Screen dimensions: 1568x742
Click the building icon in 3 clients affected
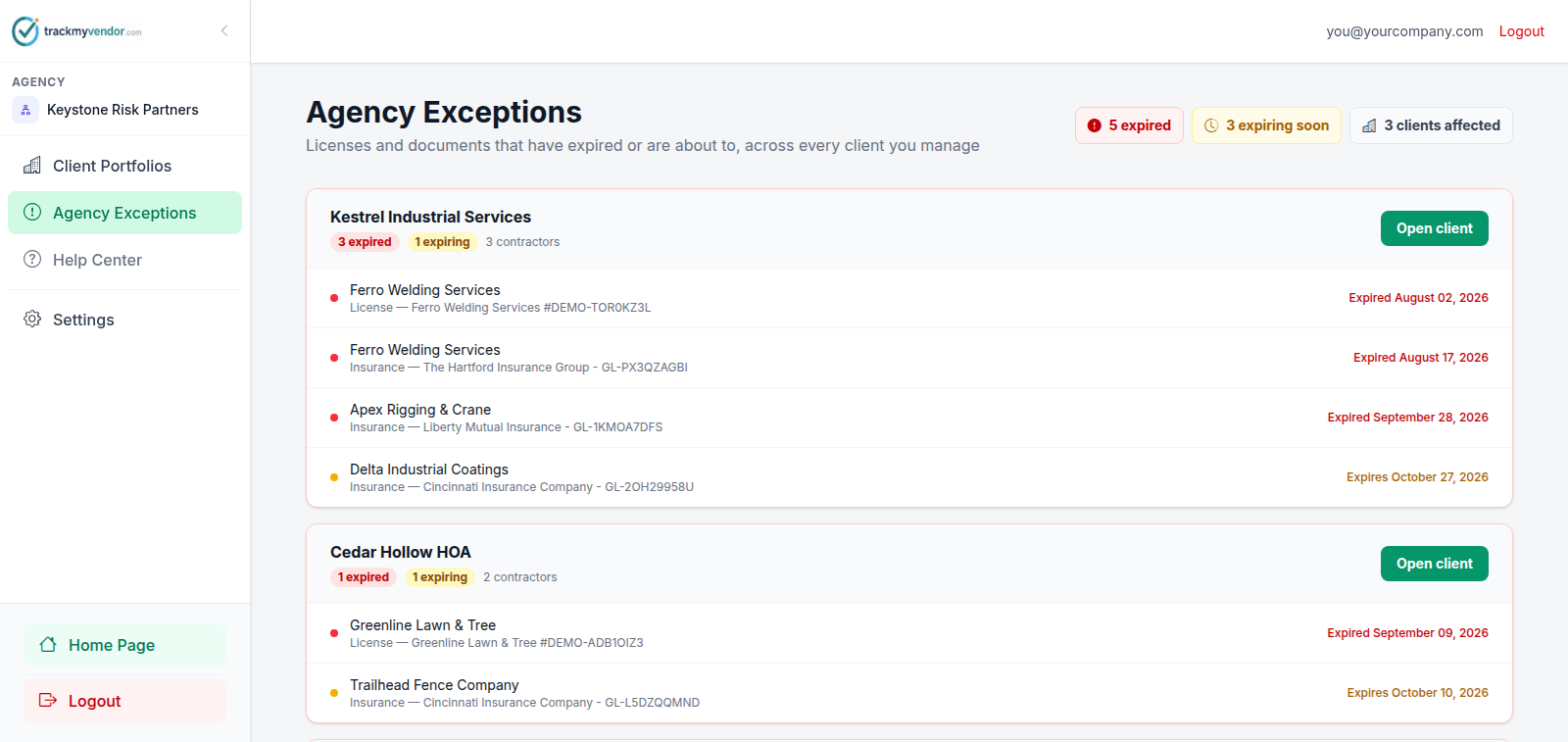[1369, 125]
